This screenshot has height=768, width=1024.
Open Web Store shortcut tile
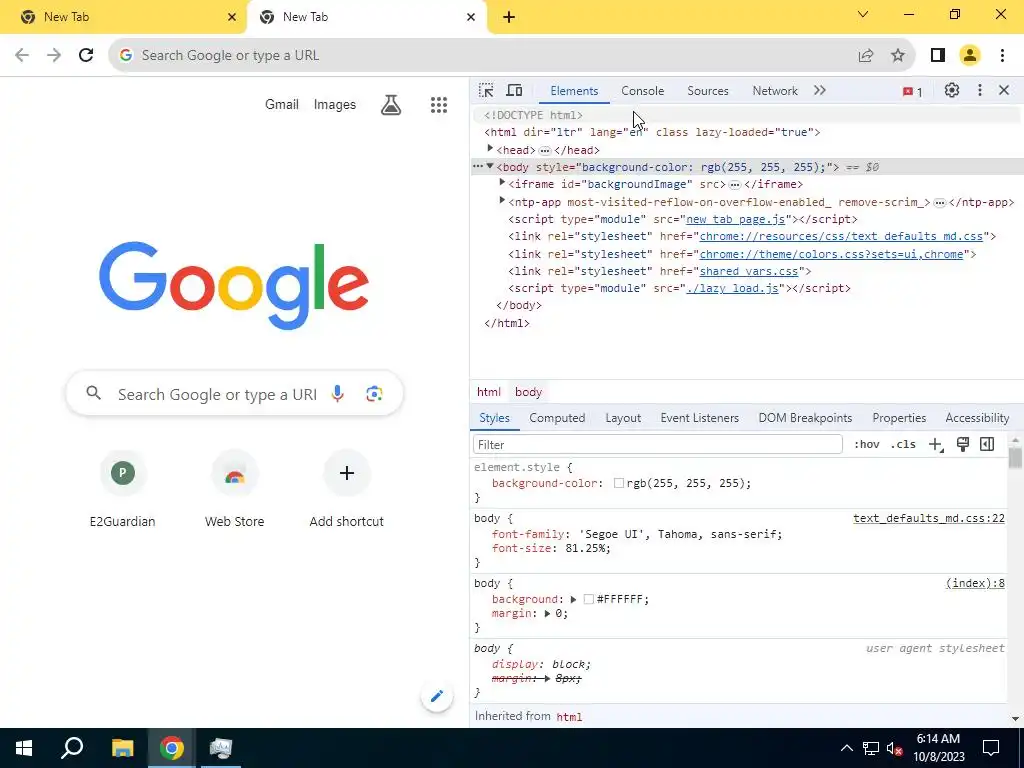234,490
